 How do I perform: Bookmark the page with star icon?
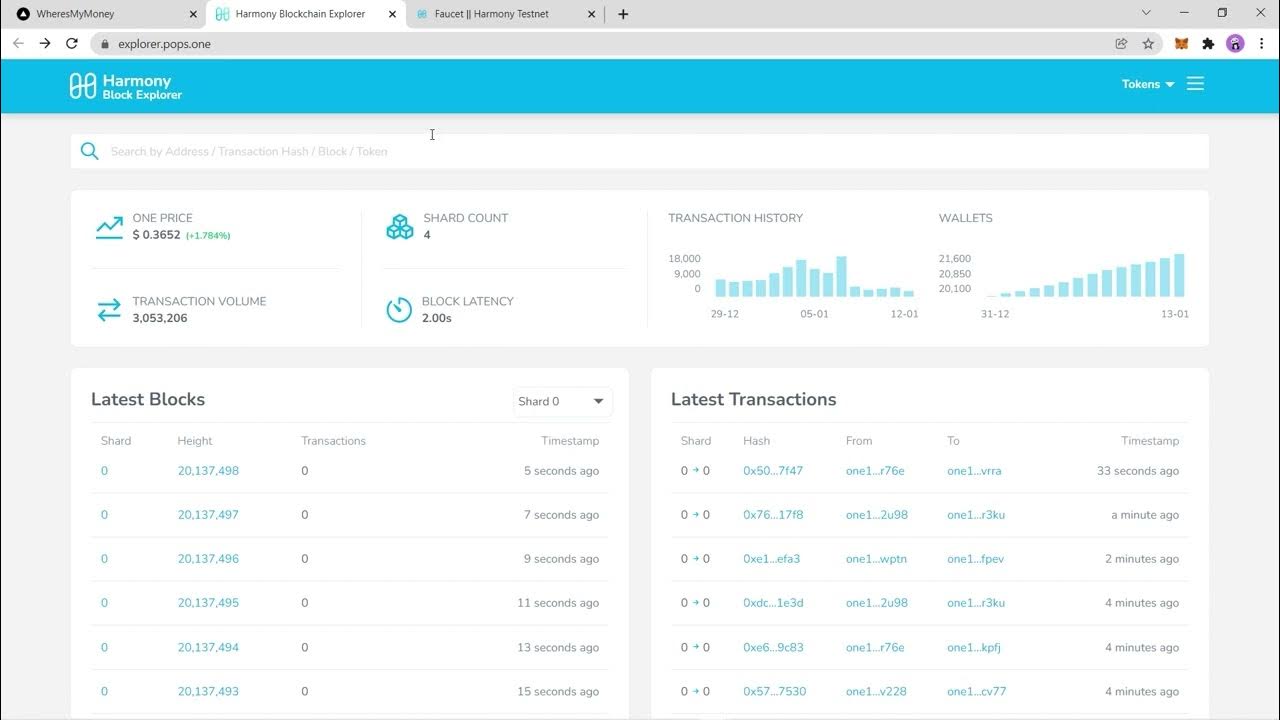pos(1148,43)
